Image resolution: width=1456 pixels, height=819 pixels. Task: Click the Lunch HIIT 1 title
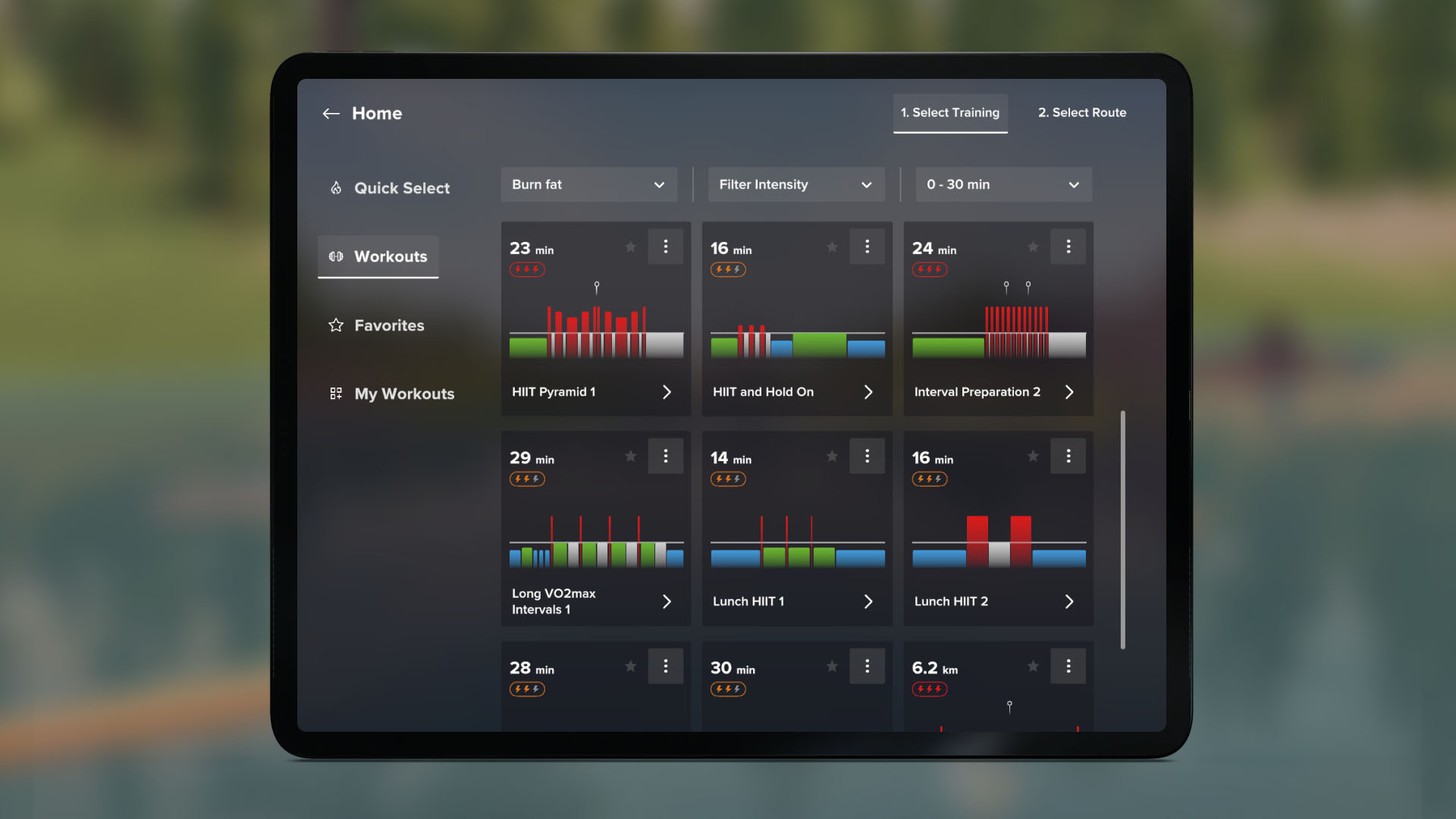748,601
